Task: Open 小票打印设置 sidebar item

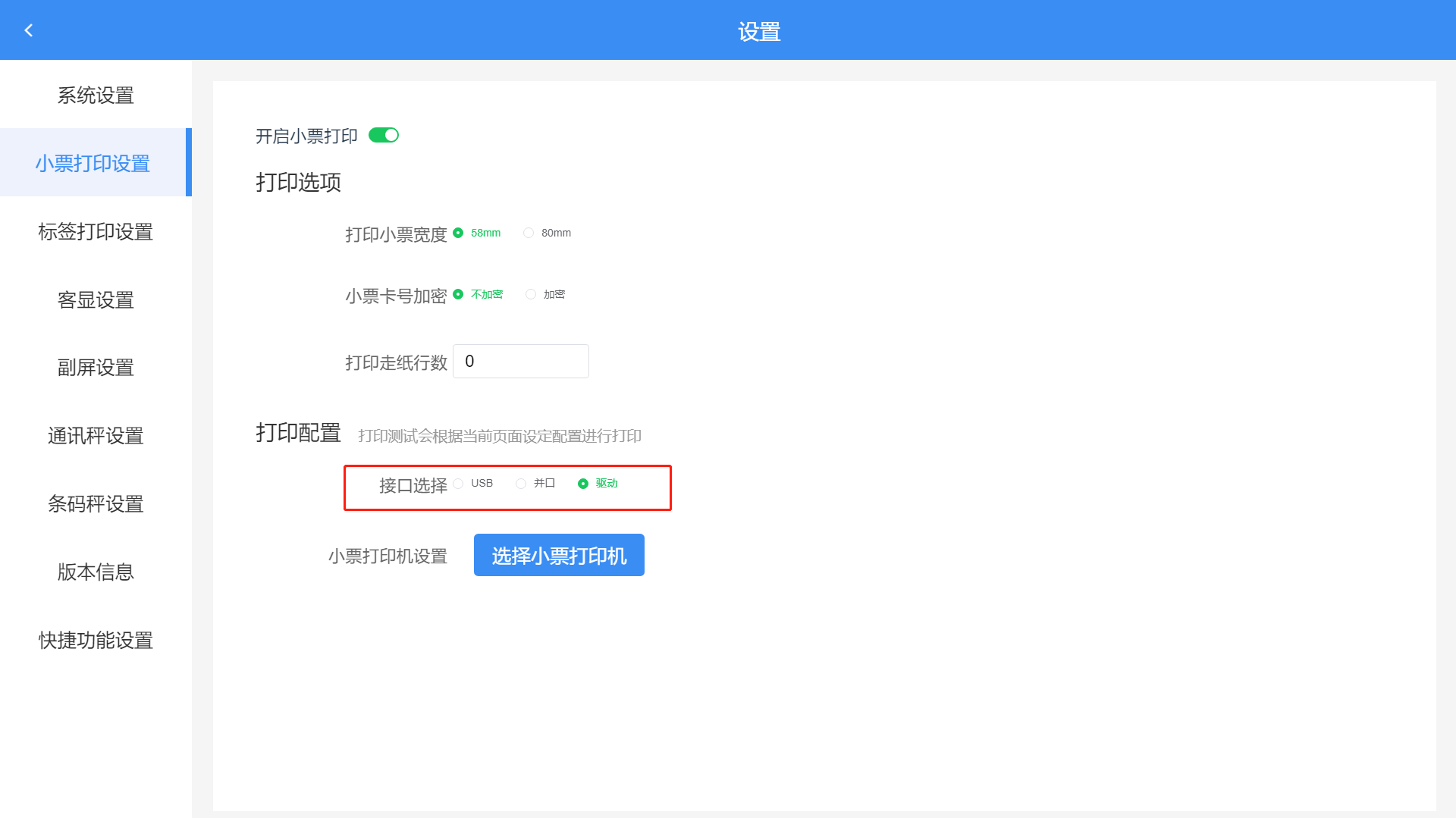Action: click(93, 163)
